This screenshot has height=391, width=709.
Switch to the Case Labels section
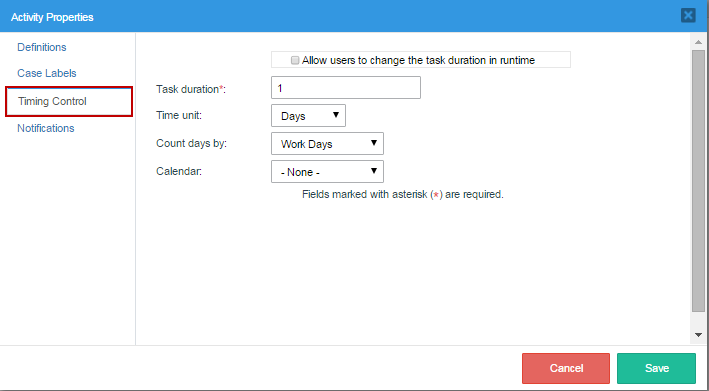47,73
